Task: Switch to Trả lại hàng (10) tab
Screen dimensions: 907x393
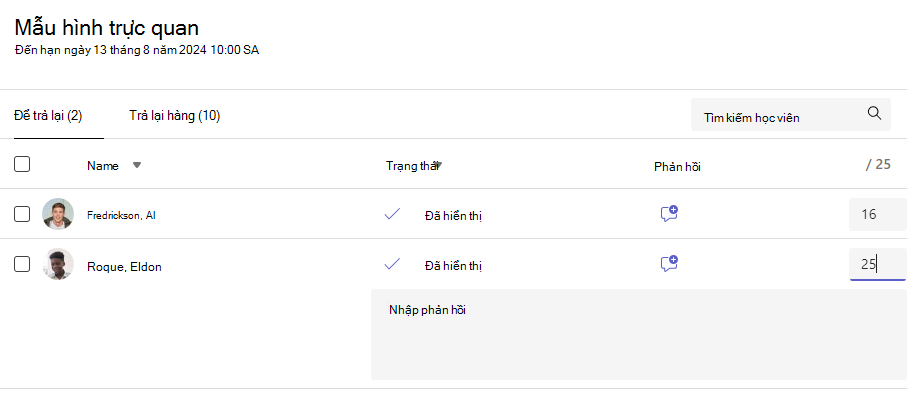Action: [x=175, y=116]
